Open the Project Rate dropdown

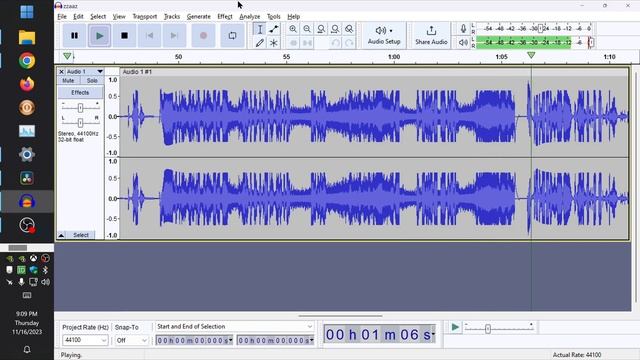(x=85, y=340)
